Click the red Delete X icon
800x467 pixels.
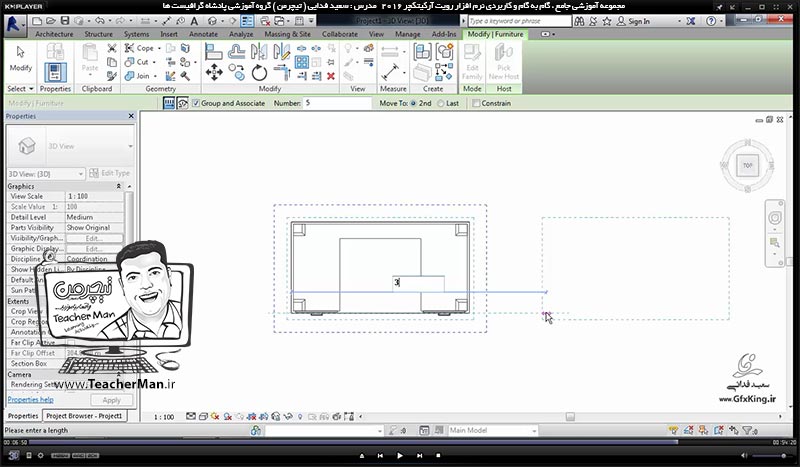(331, 76)
